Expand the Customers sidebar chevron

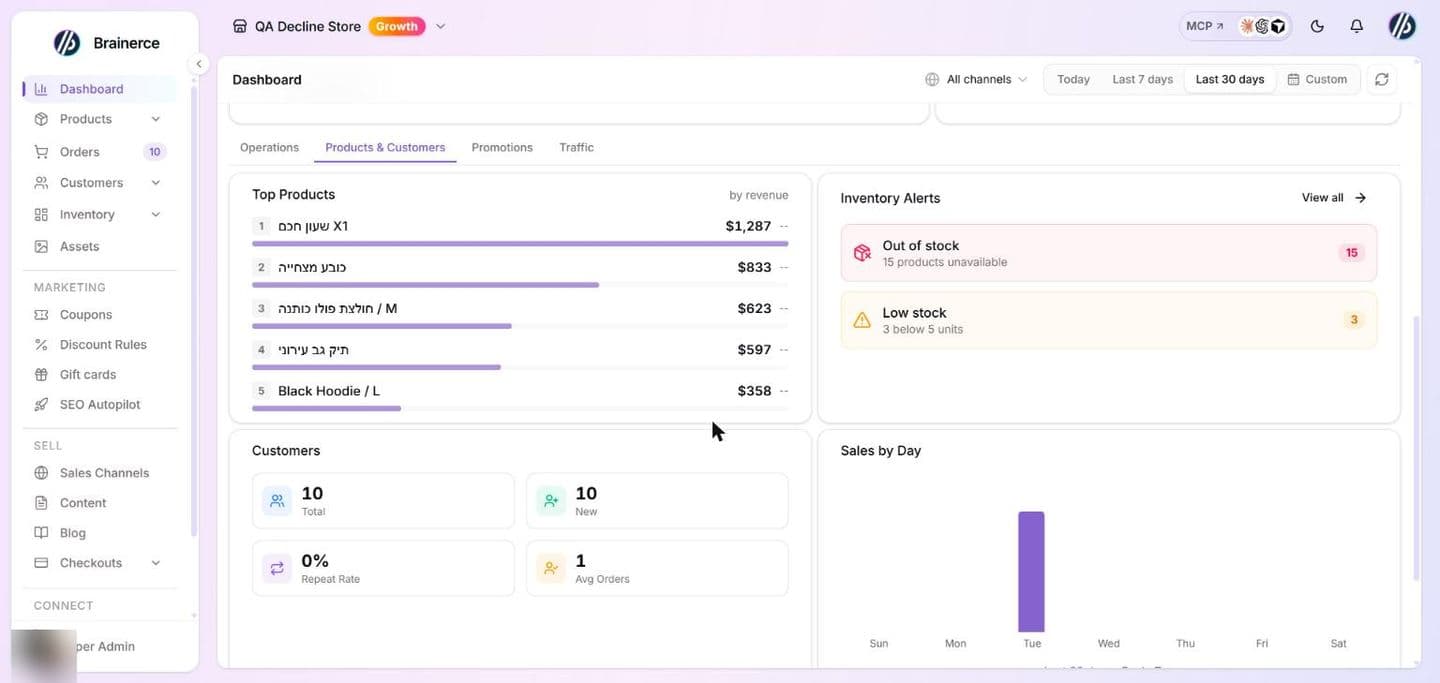(x=155, y=183)
